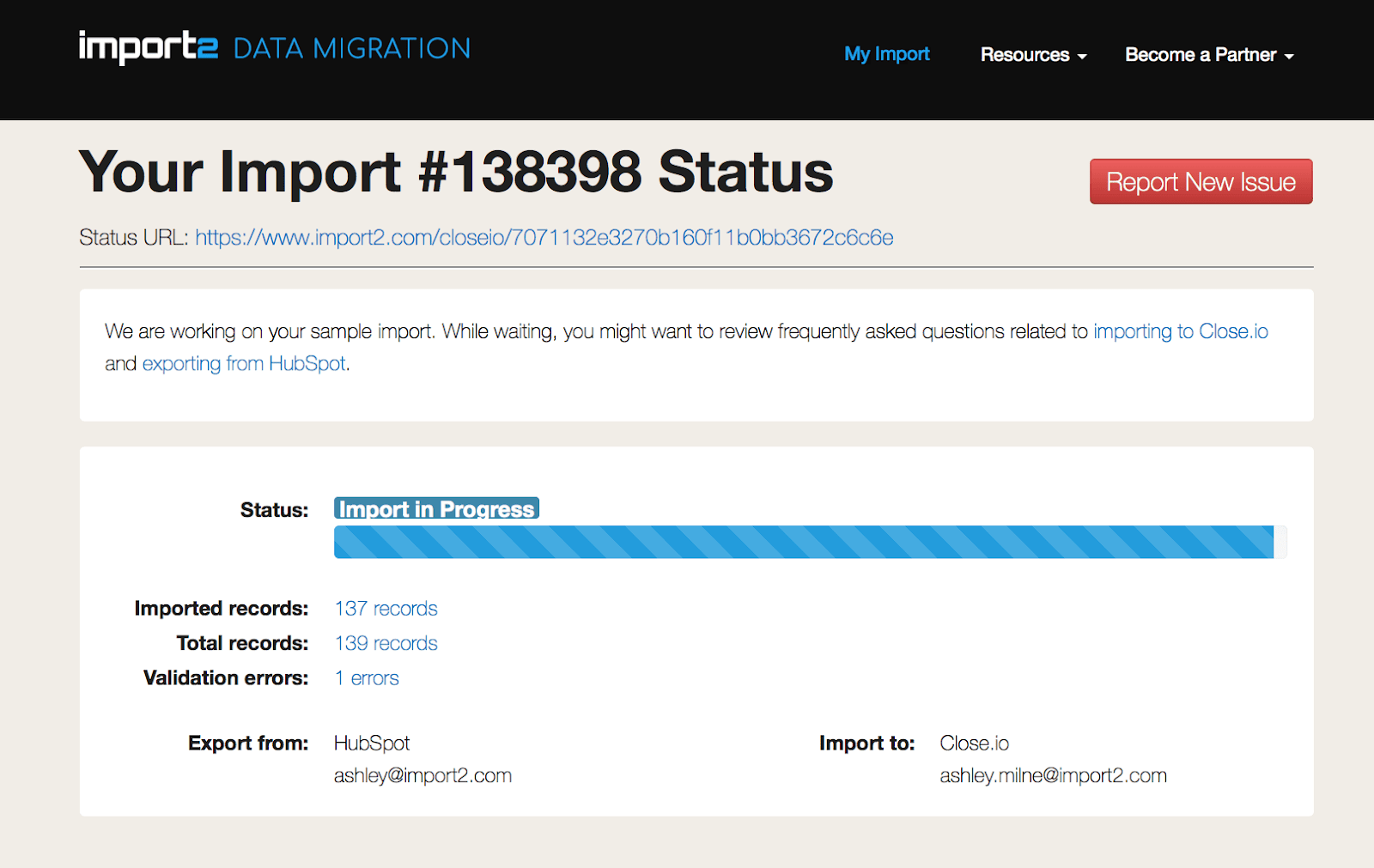Open the Become a Partner dropdown

click(1209, 55)
